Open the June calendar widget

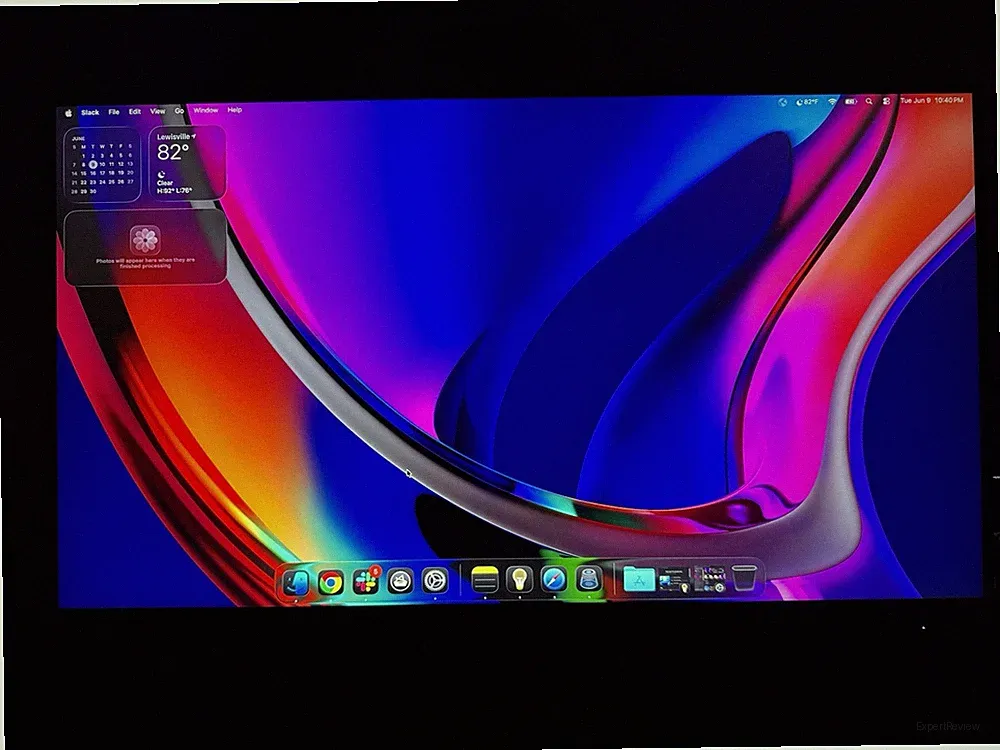coord(103,165)
